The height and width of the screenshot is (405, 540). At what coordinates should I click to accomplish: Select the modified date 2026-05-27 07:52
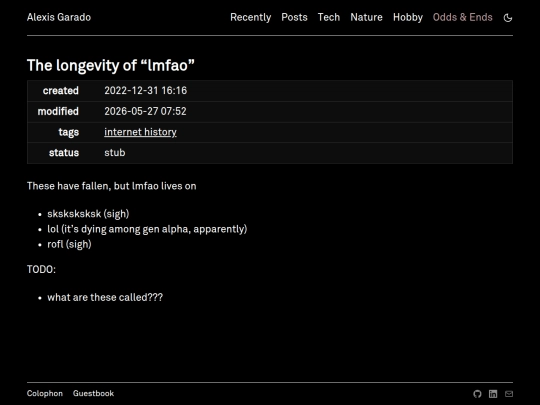[x=145, y=111]
